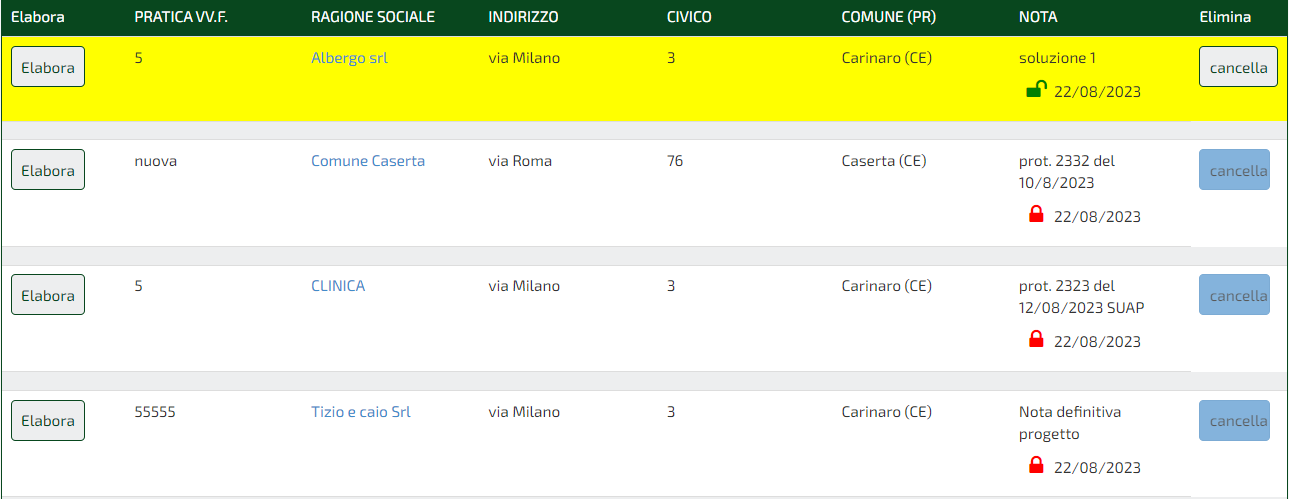The height and width of the screenshot is (499, 1289).
Task: Click the red lock in Tizio e caio row
Action: pos(1036,465)
